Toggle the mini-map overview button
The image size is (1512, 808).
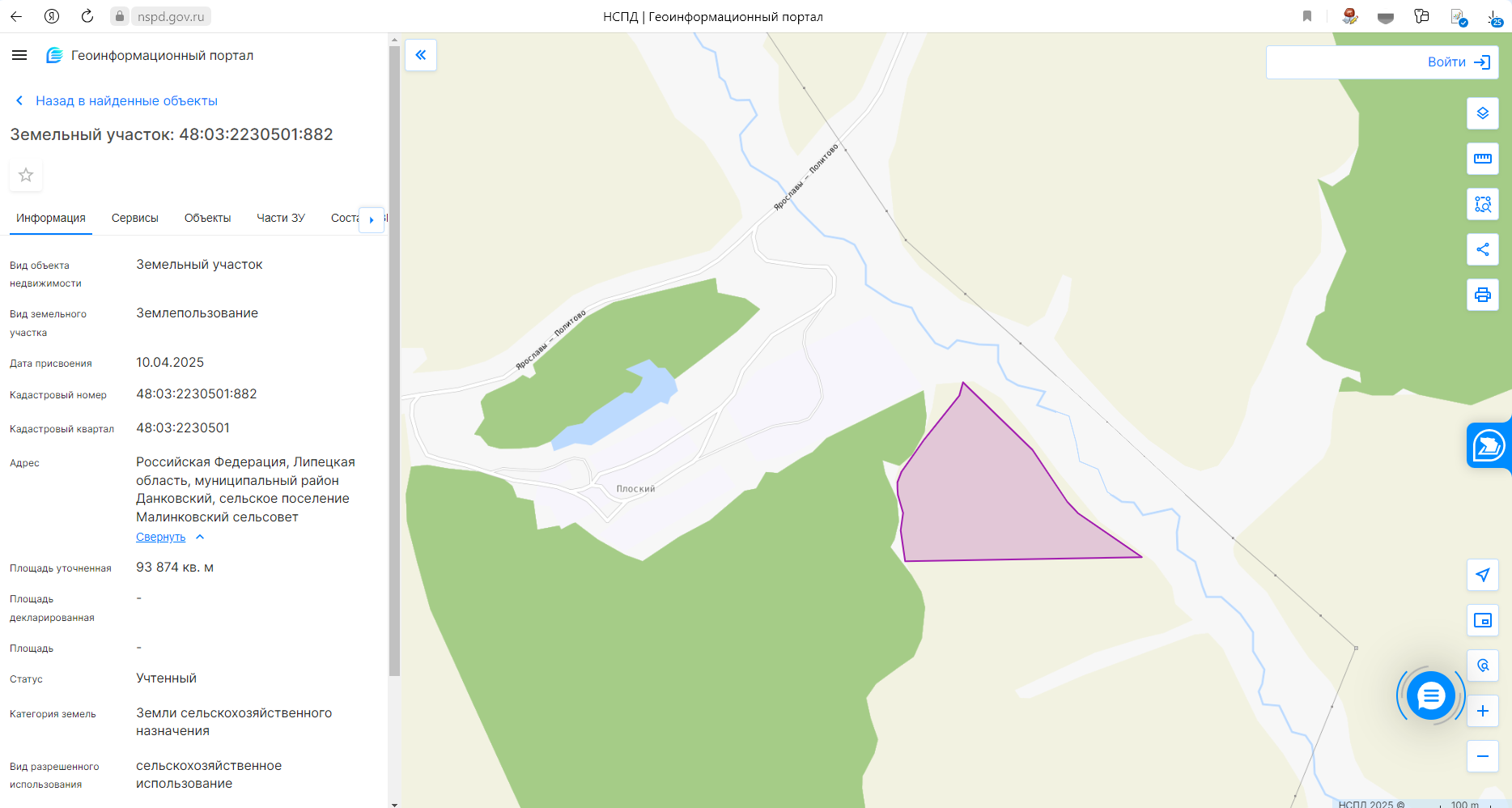tap(1482, 620)
